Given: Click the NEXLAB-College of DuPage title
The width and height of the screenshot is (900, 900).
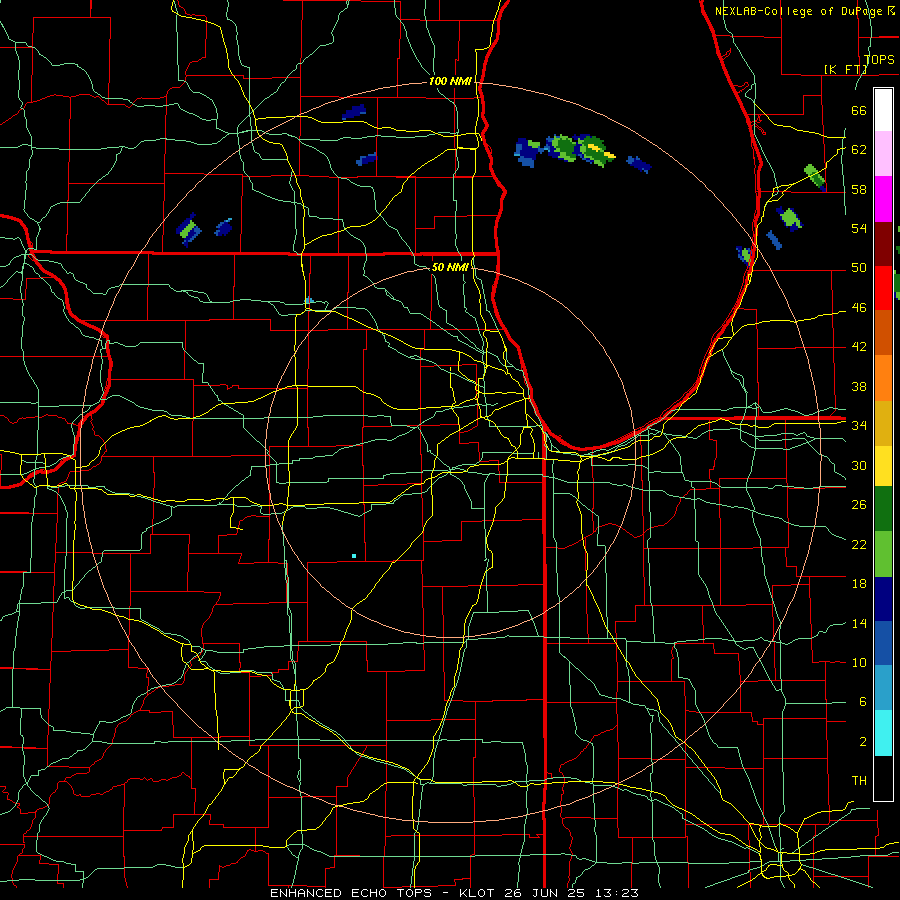Looking at the screenshot, I should coord(800,11).
